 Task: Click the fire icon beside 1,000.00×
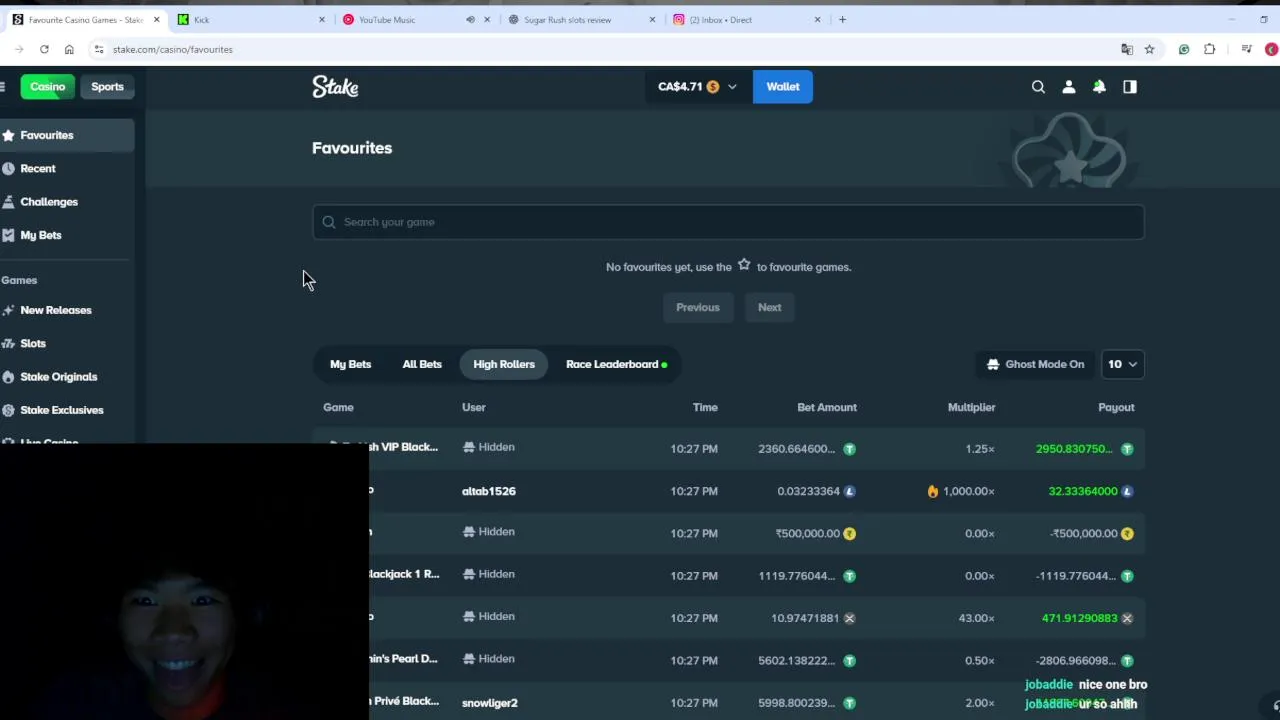click(x=933, y=491)
